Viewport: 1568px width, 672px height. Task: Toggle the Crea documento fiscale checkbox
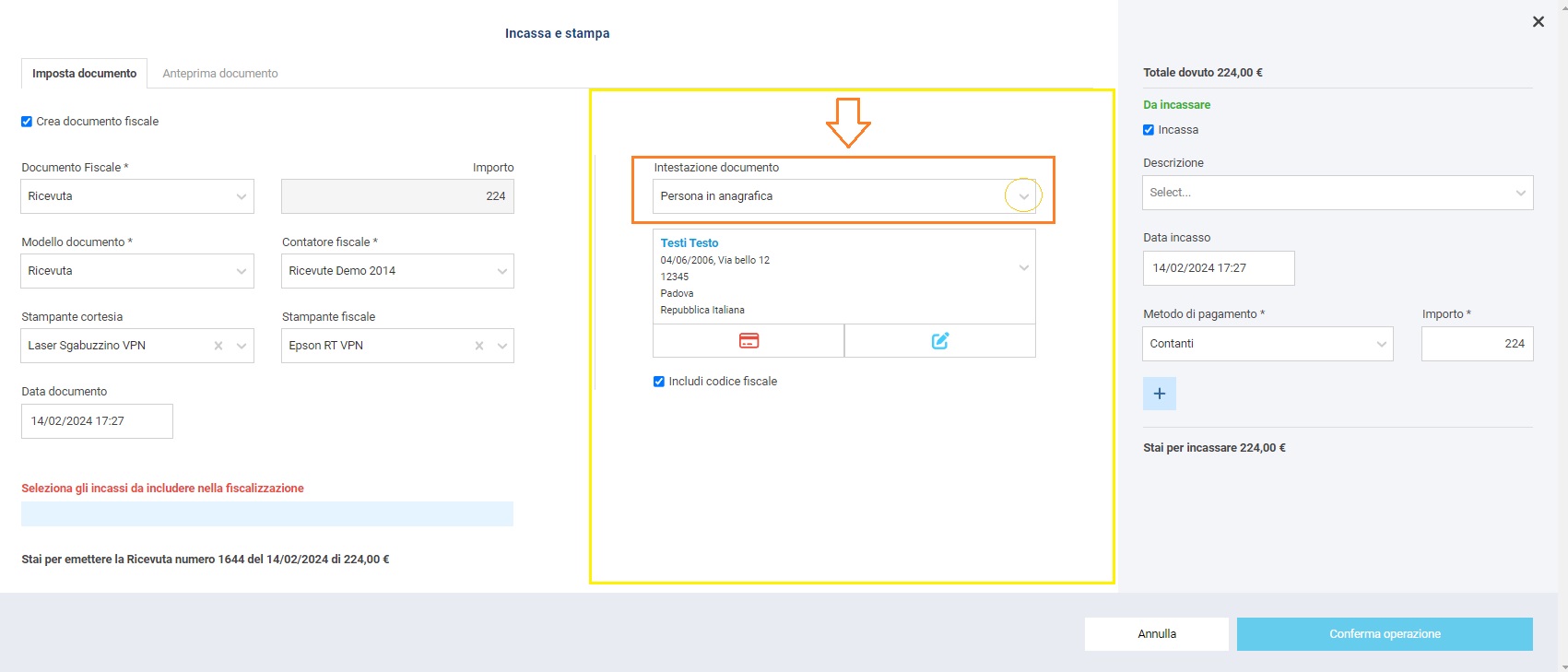[x=27, y=122]
